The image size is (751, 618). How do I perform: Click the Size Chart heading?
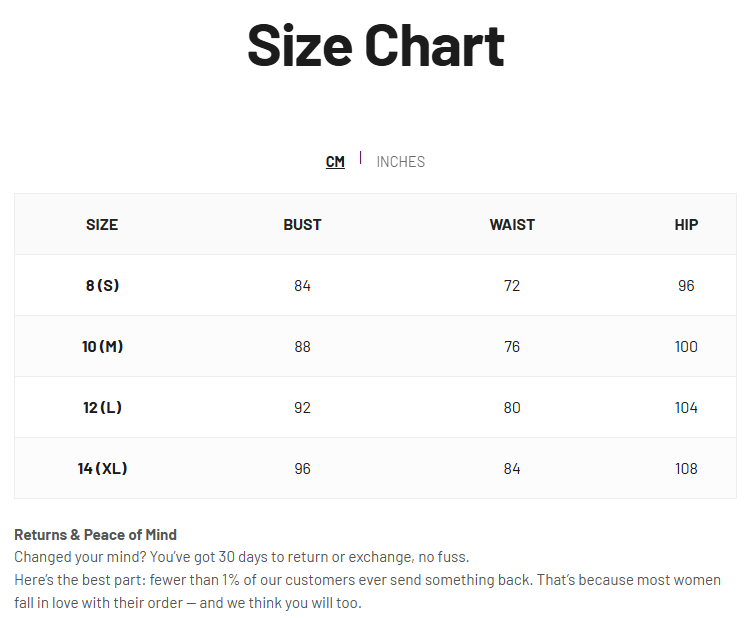(x=375, y=45)
